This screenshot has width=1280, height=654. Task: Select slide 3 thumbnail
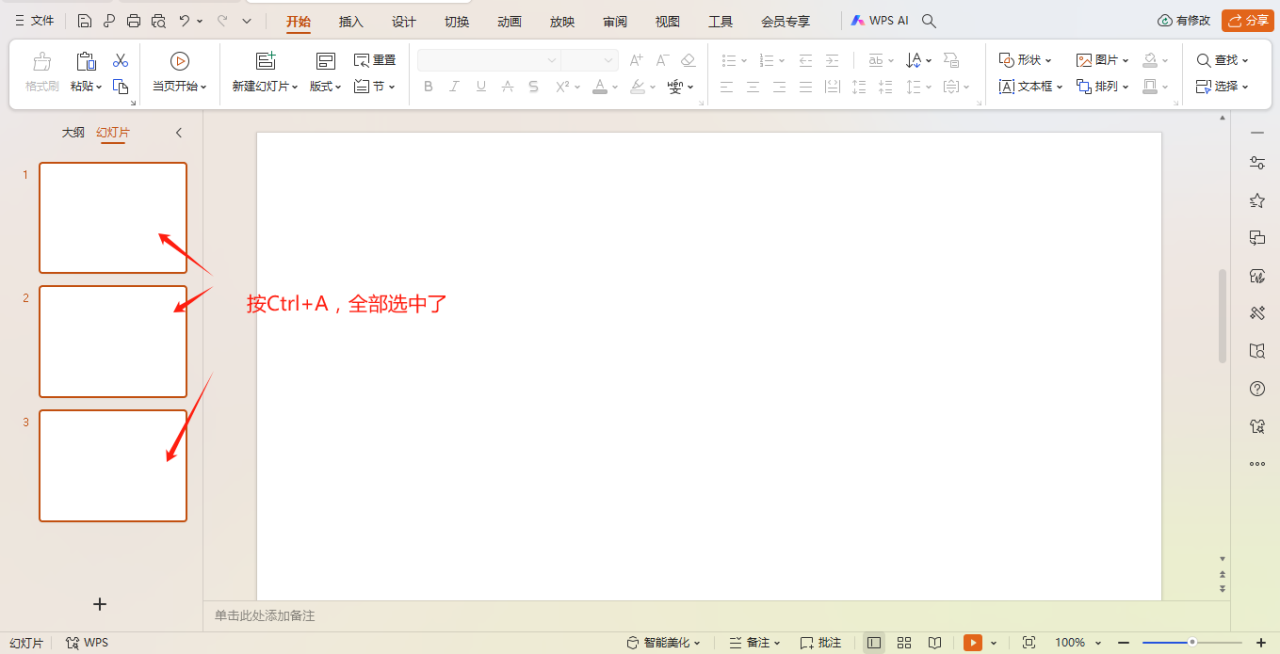[x=112, y=465]
